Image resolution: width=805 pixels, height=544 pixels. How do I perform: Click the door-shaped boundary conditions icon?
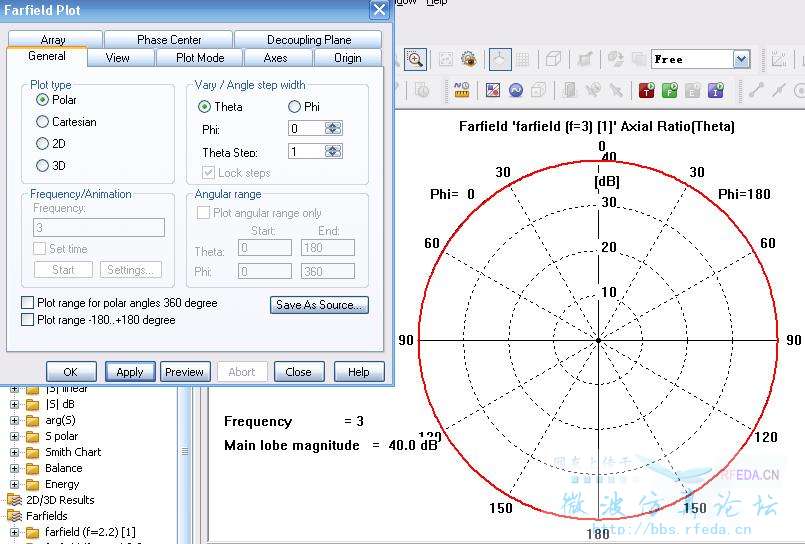coord(569,91)
